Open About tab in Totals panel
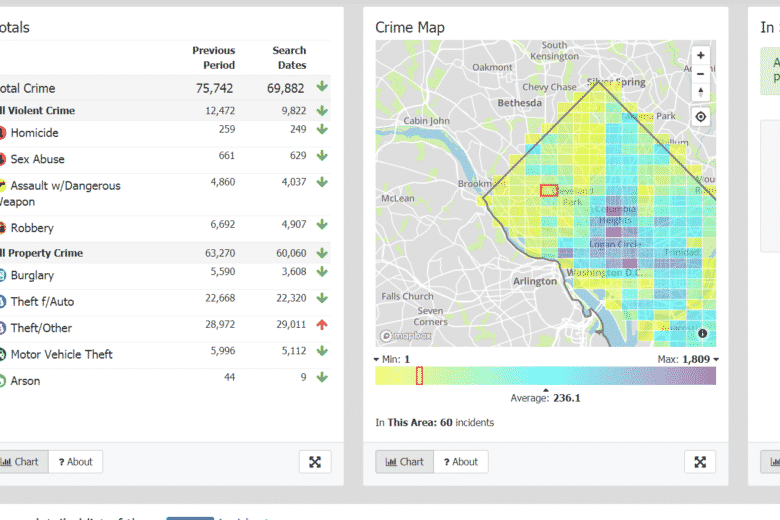This screenshot has height=520, width=780. 75,462
